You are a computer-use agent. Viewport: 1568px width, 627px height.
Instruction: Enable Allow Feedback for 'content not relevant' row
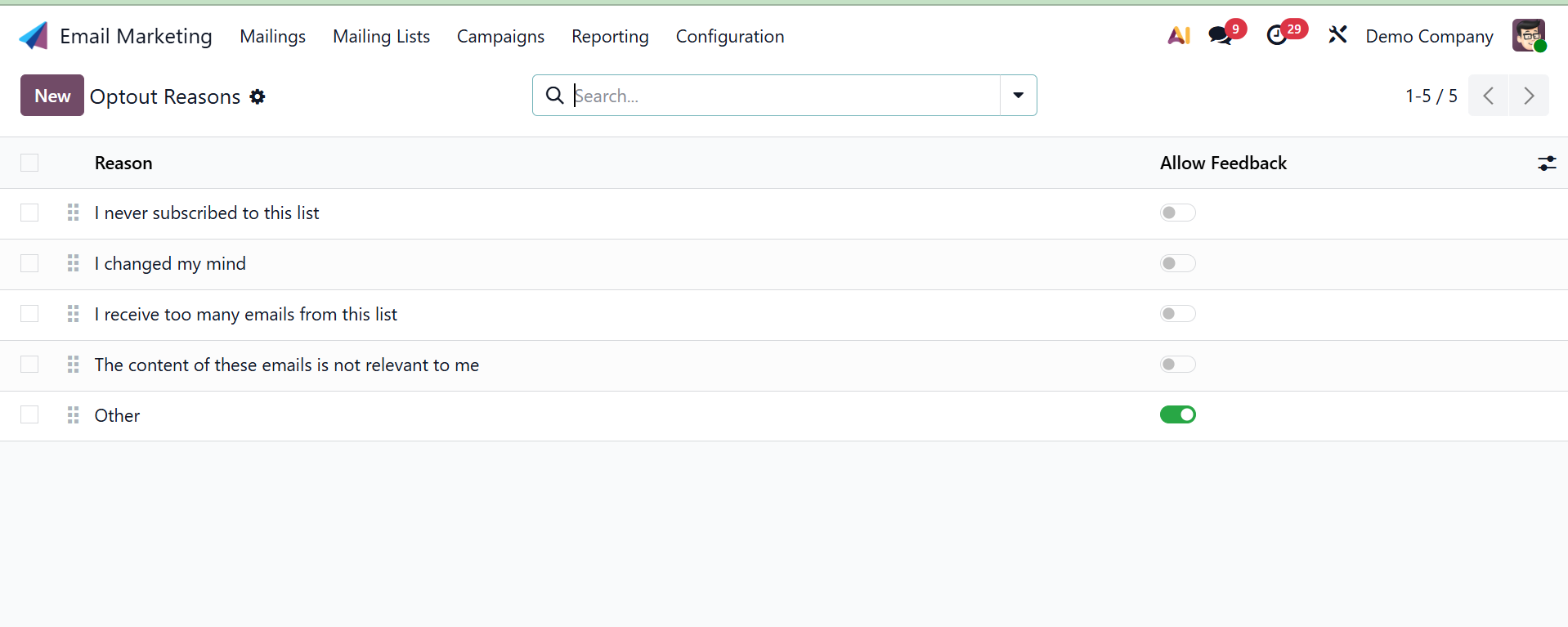1177,365
